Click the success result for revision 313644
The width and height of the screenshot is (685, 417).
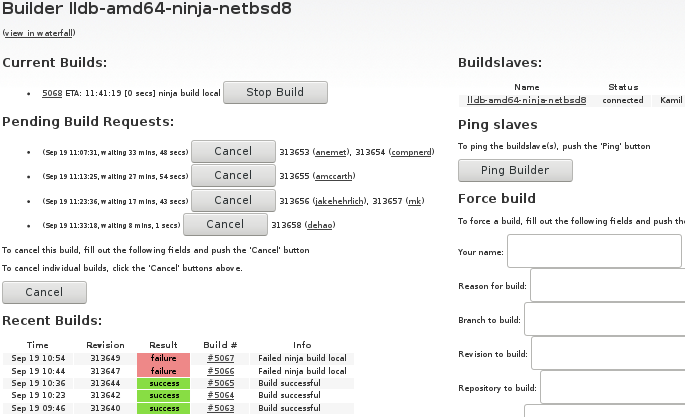163,383
